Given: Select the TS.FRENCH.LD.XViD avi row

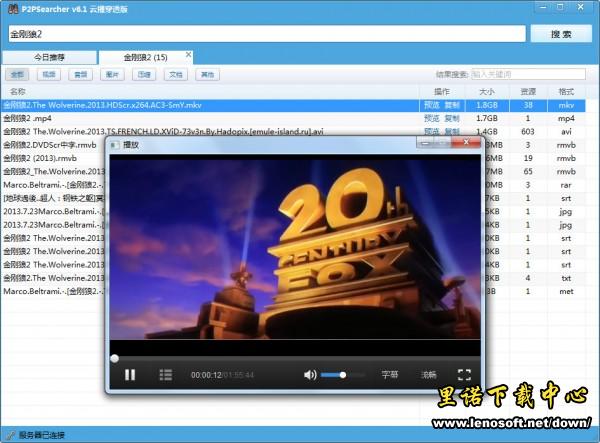Looking at the screenshot, I should [x=293, y=131].
